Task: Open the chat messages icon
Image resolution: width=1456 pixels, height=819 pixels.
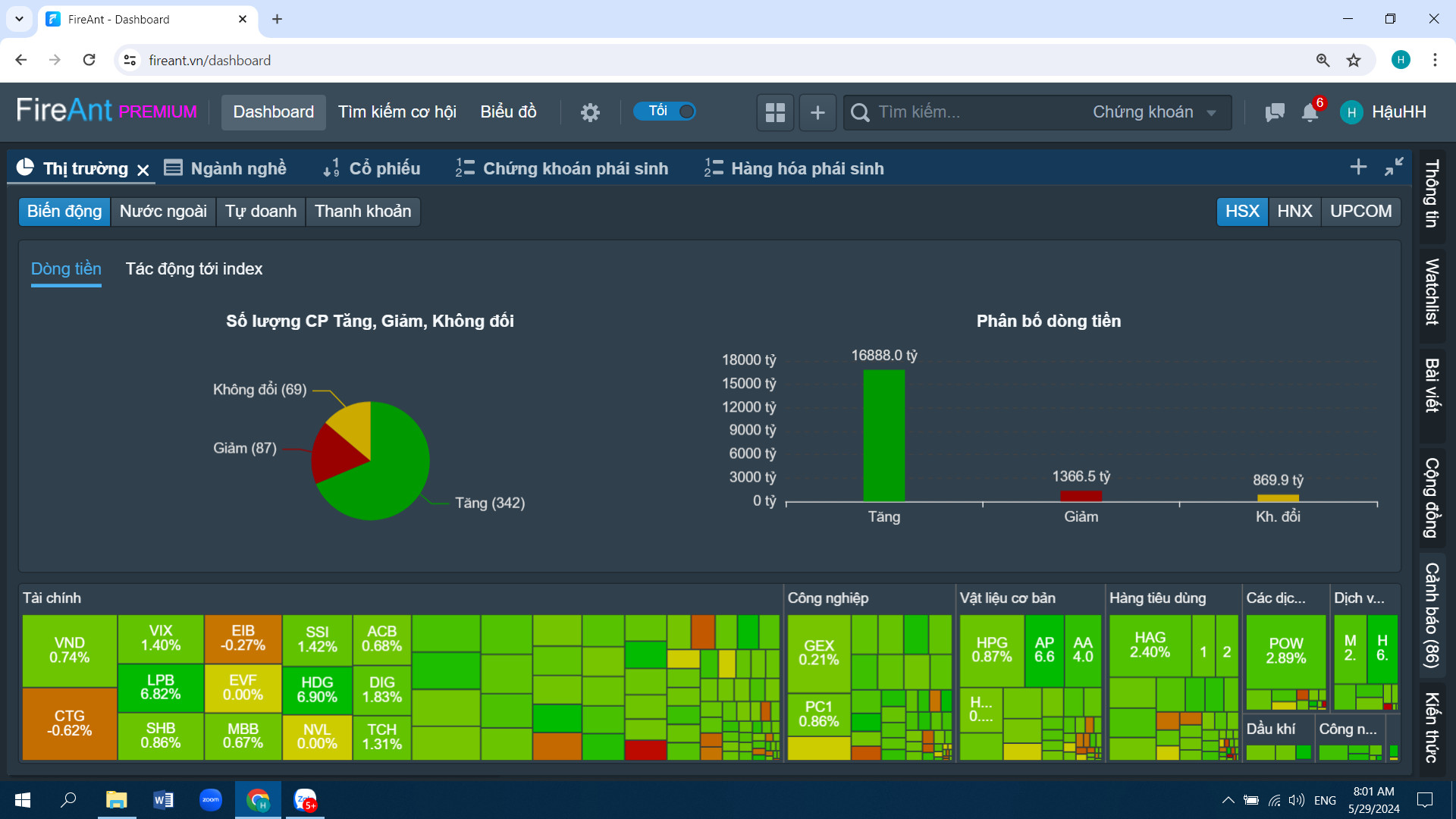Action: pyautogui.click(x=1275, y=112)
